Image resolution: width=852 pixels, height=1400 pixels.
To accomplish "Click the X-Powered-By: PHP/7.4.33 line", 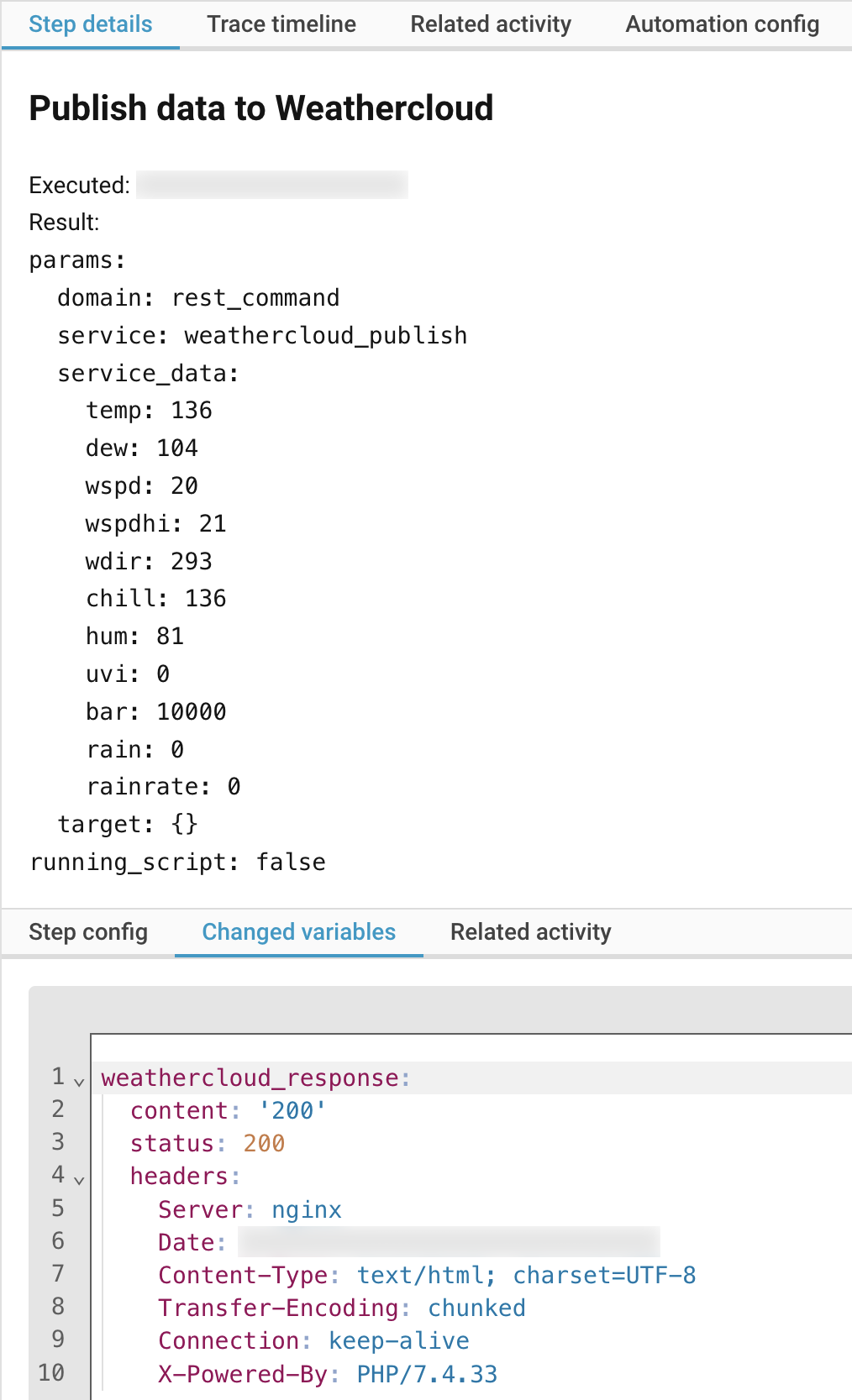I will click(x=328, y=1375).
